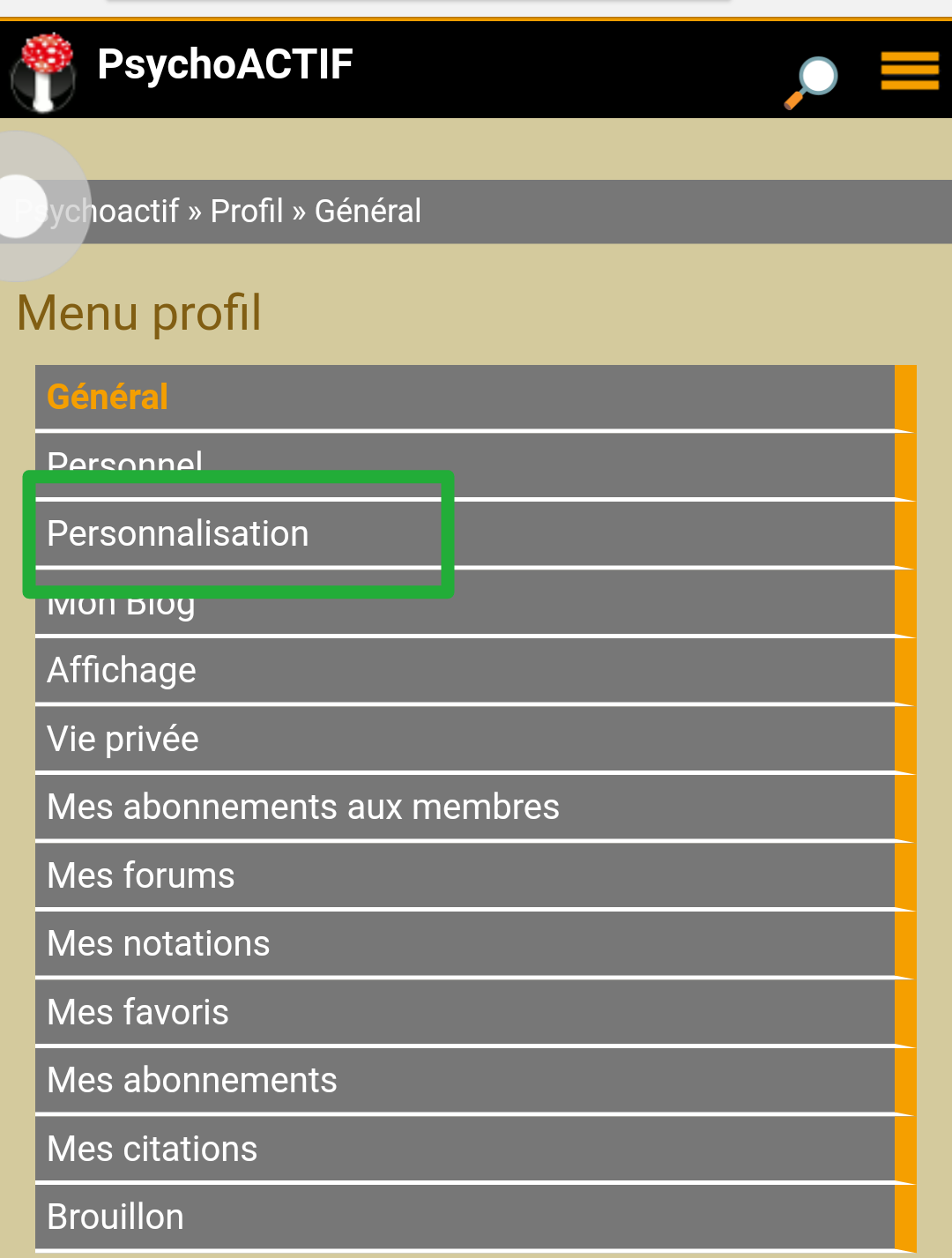Open the Affichage settings

coord(122,671)
